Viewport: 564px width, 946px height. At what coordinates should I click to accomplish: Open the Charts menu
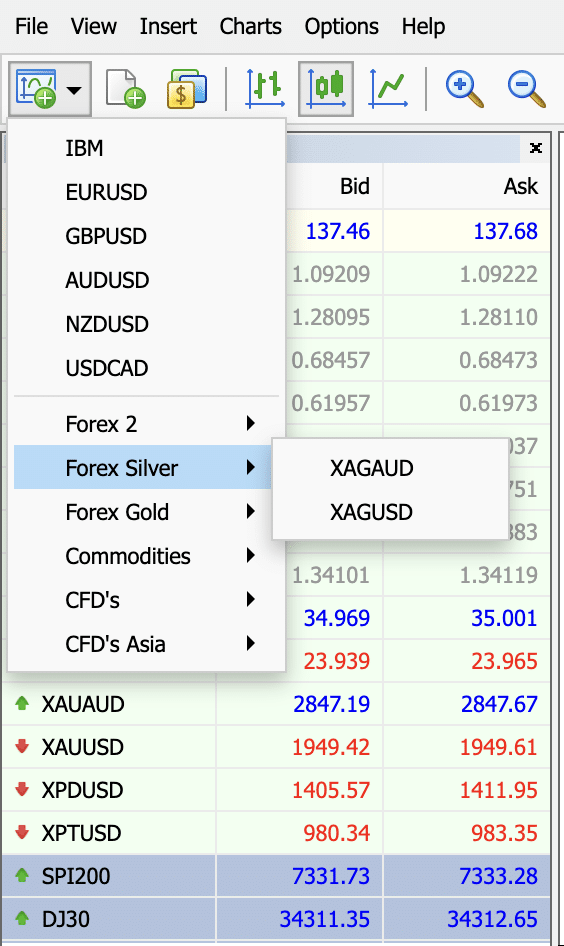click(x=250, y=27)
